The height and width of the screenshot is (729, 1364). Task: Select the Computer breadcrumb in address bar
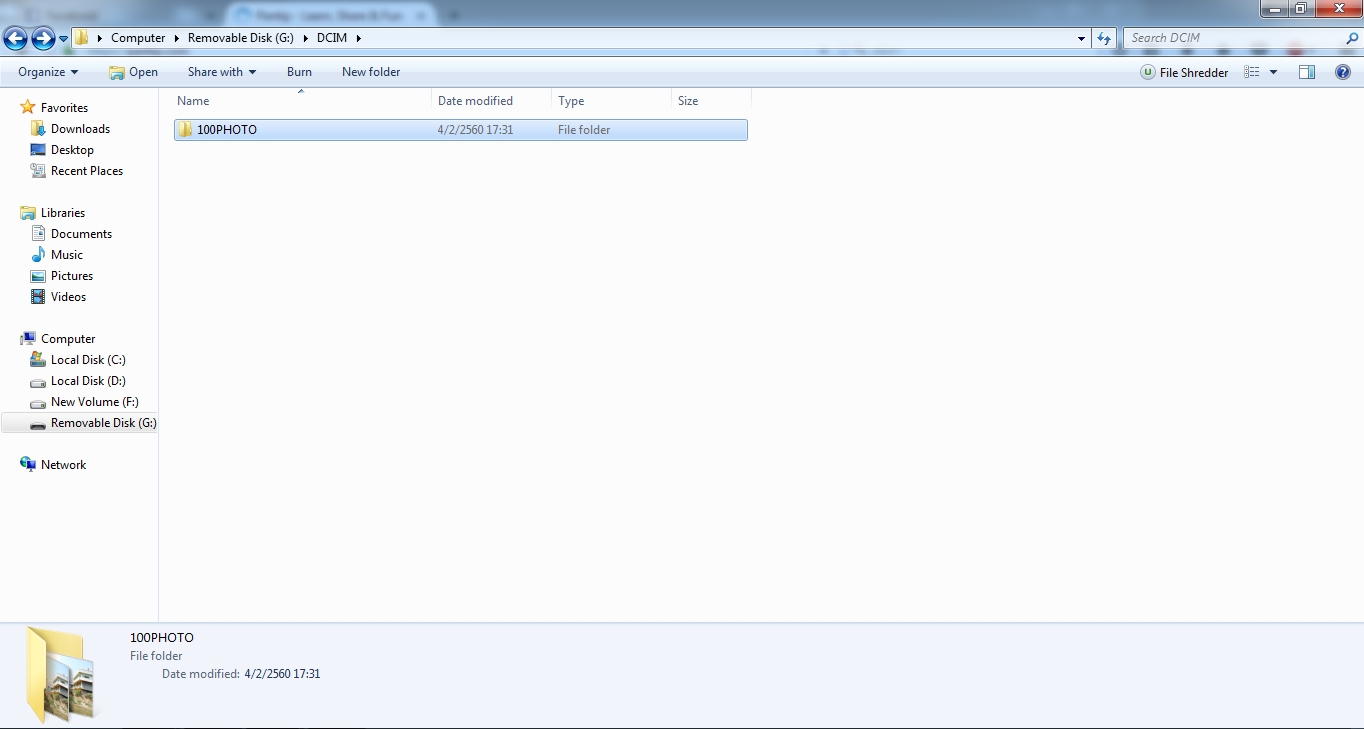pos(138,38)
